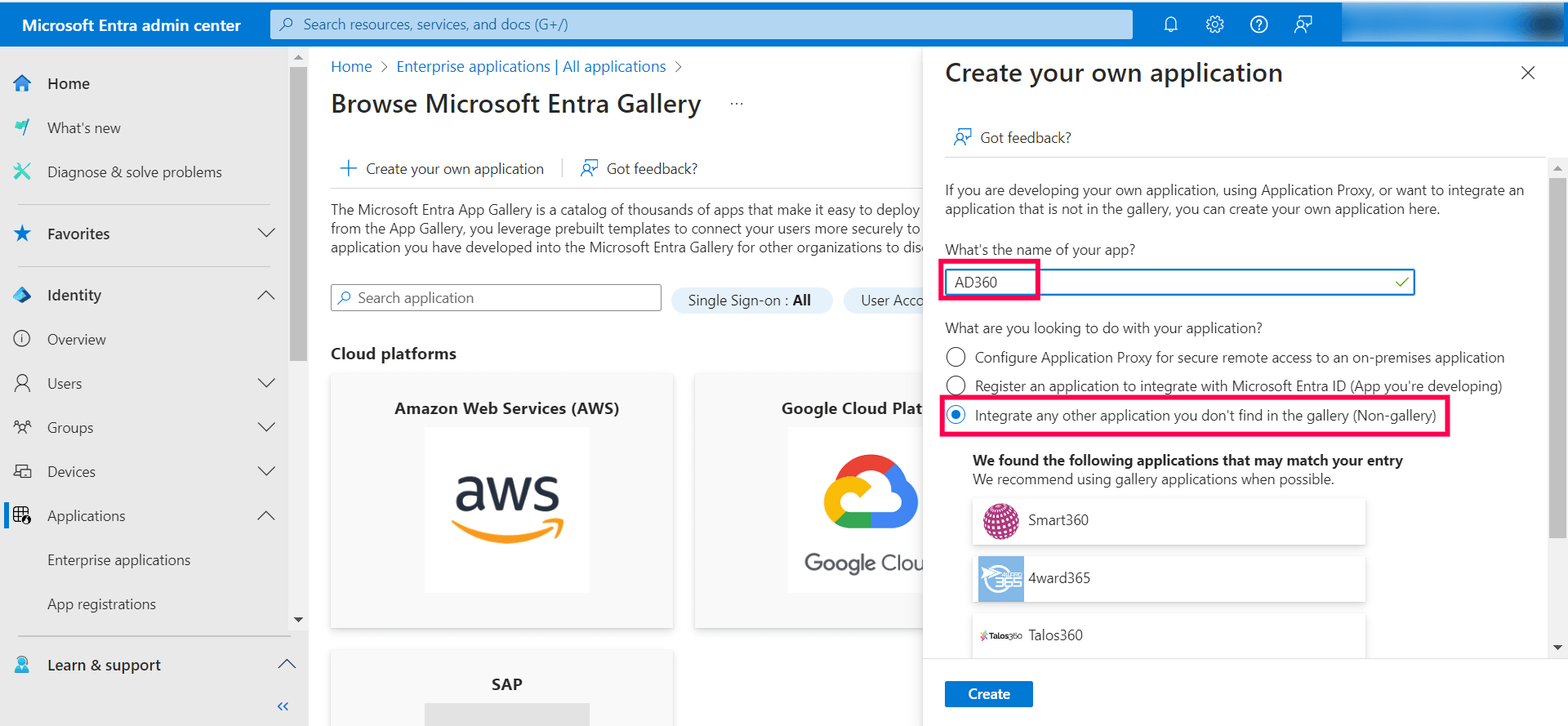Select the Non-gallery integration radio option
Screen dimensions: 1568x726
955,415
